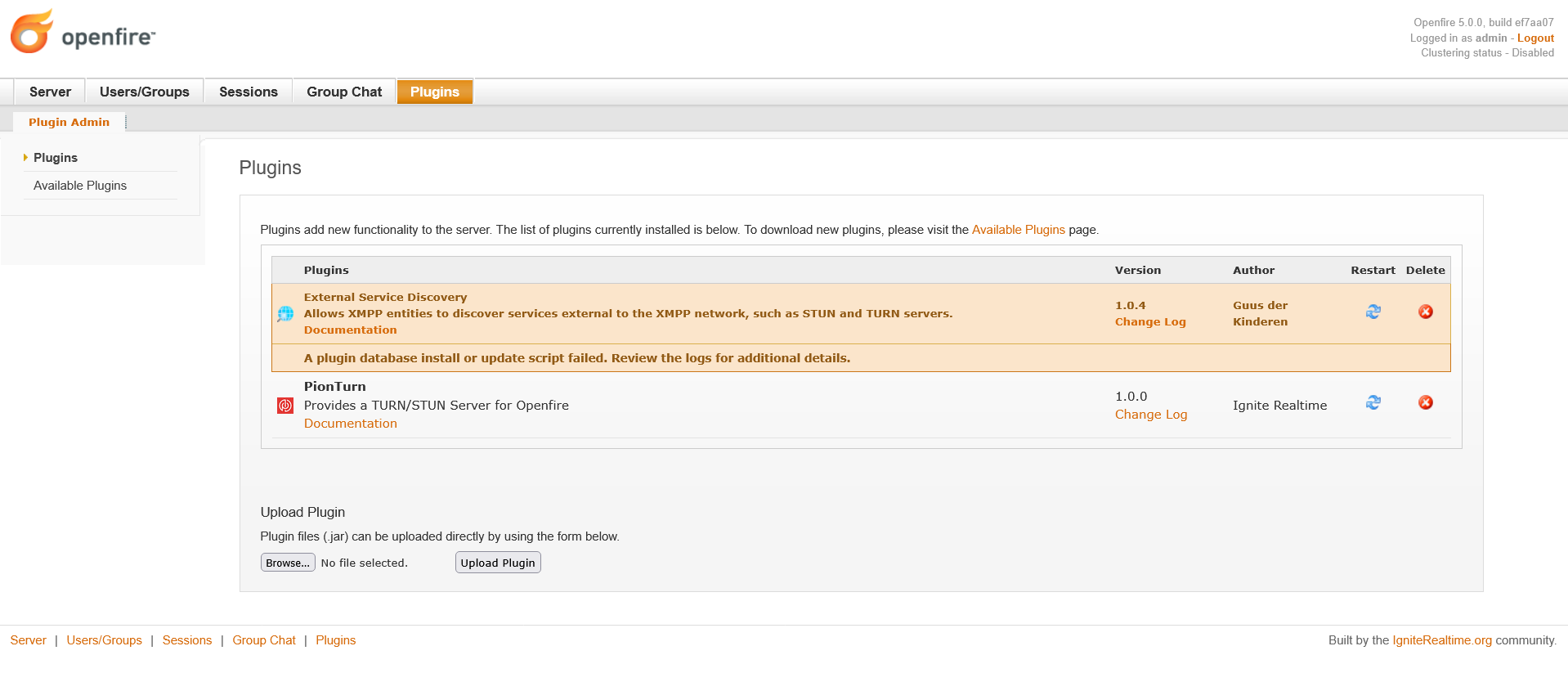Click the Provides a TURN/STUN Server description
This screenshot has width=1568, height=691.
pos(437,406)
